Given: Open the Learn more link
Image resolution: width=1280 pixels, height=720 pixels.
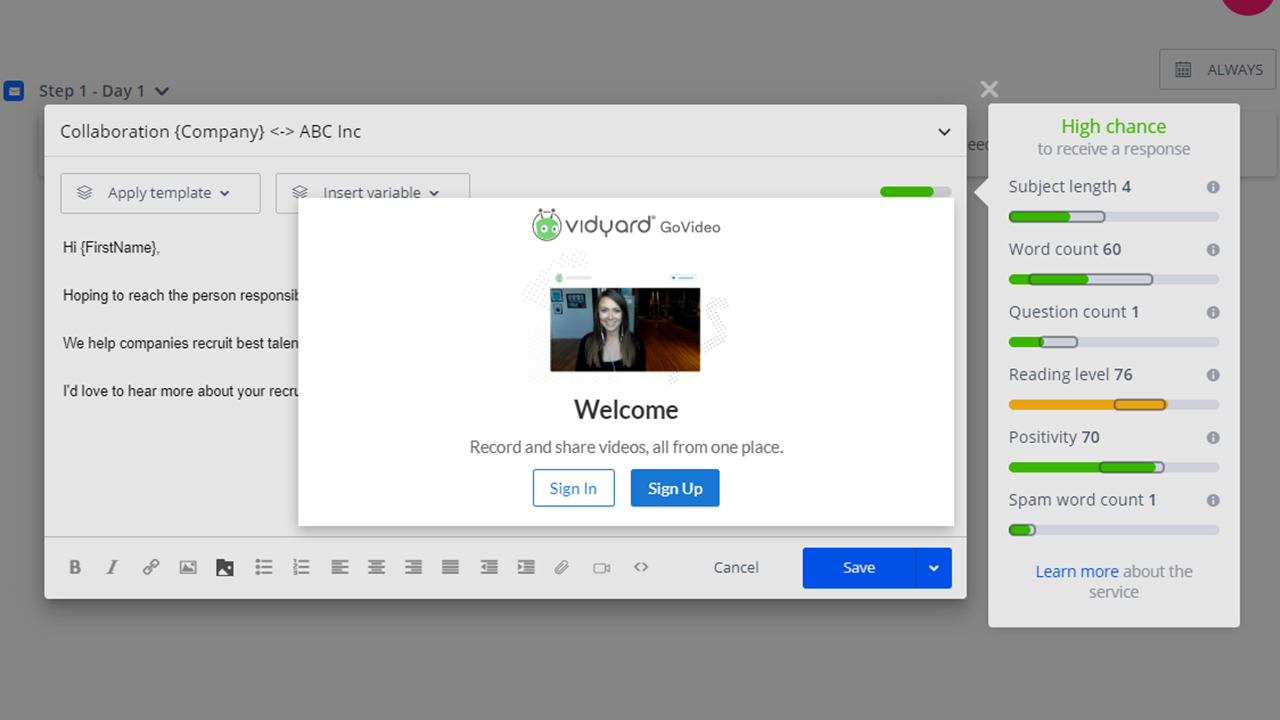Looking at the screenshot, I should (1077, 571).
